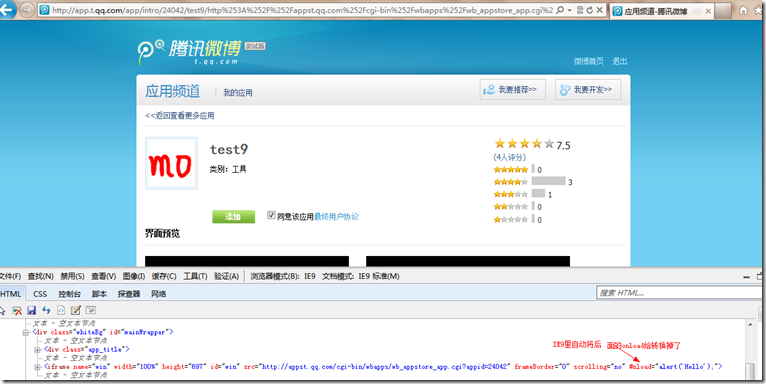766x384 pixels.
Task: Toggle the 同意该应用 agreement checkbox
Action: coord(271,215)
